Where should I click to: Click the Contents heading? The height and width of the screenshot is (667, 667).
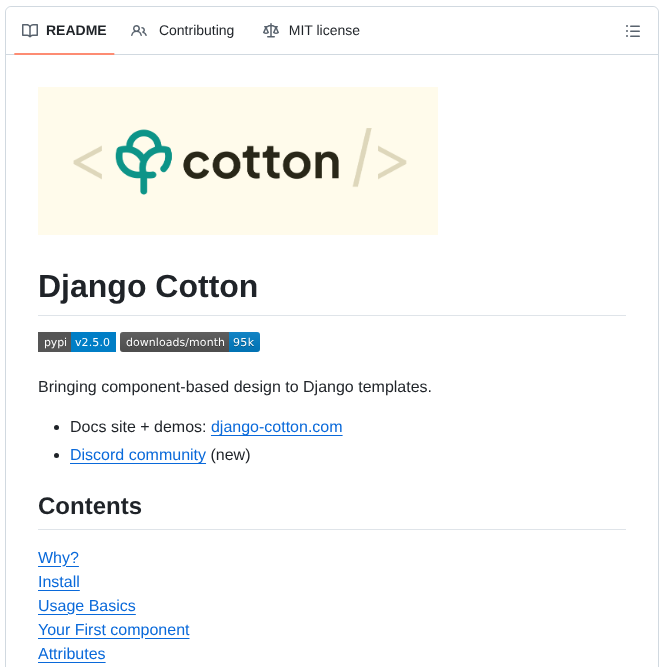(90, 506)
